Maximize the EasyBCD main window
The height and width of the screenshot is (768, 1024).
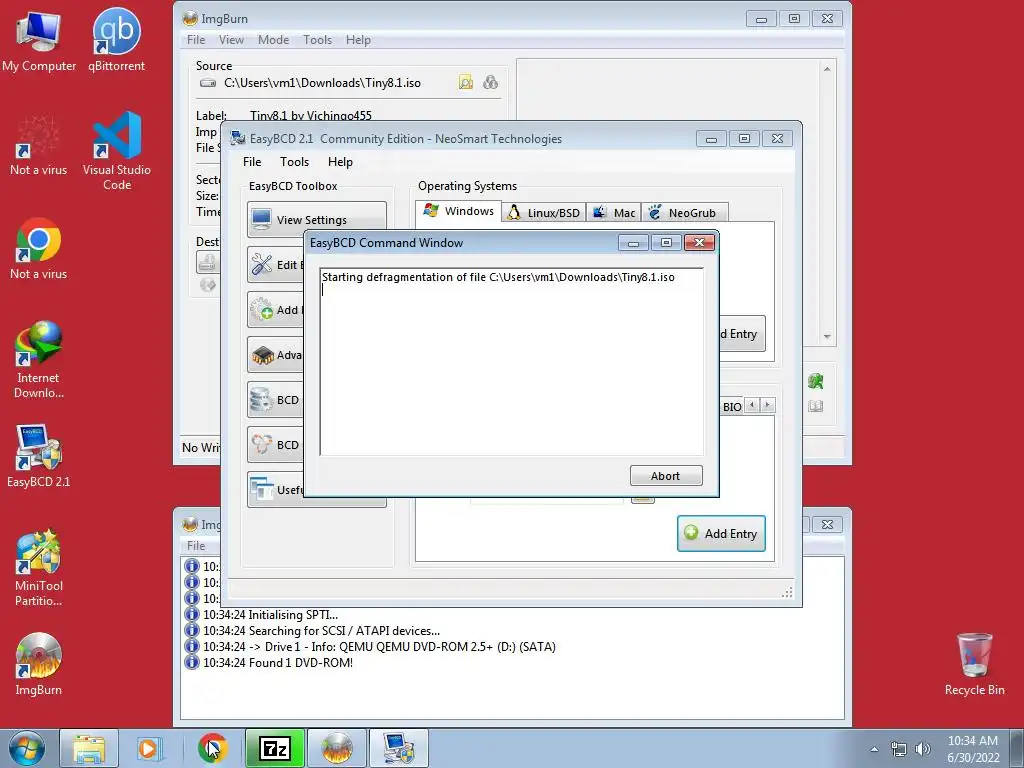[744, 138]
